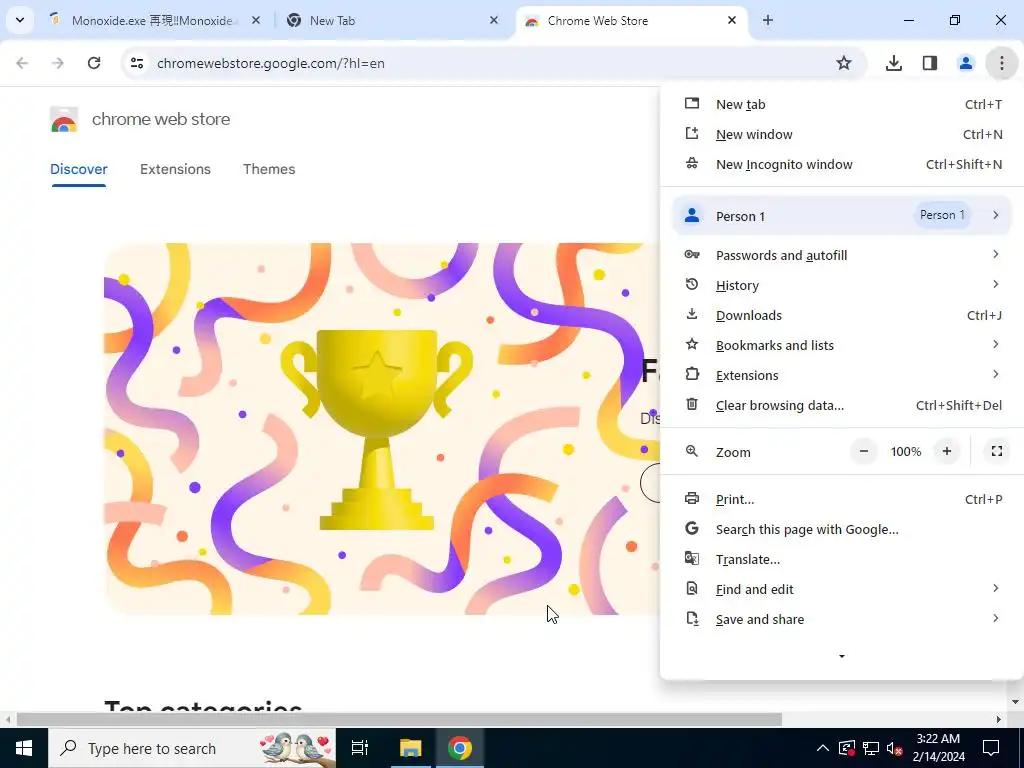1024x768 pixels.
Task: Expand the History submenu
Action: click(842, 285)
